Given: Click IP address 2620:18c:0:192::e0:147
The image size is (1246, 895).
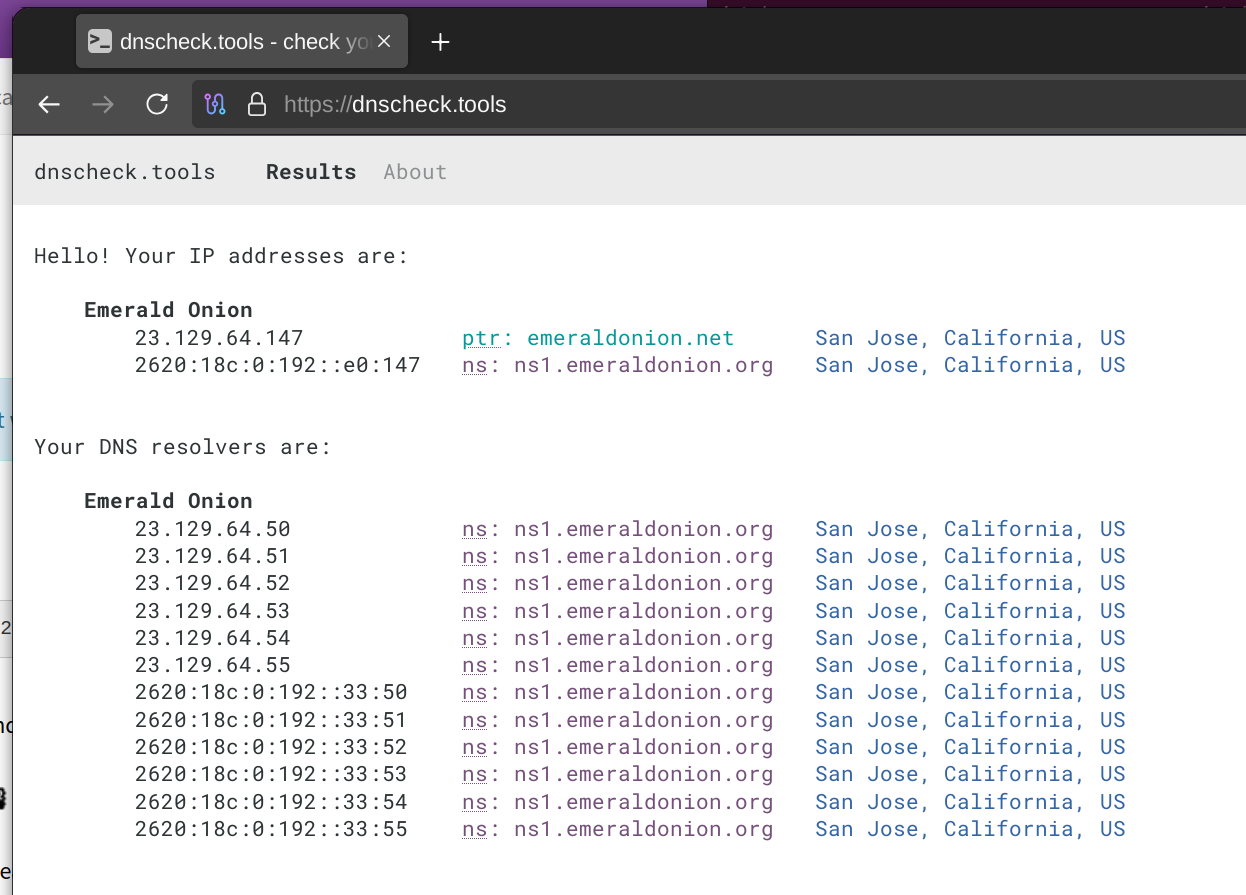Looking at the screenshot, I should pos(278,365).
